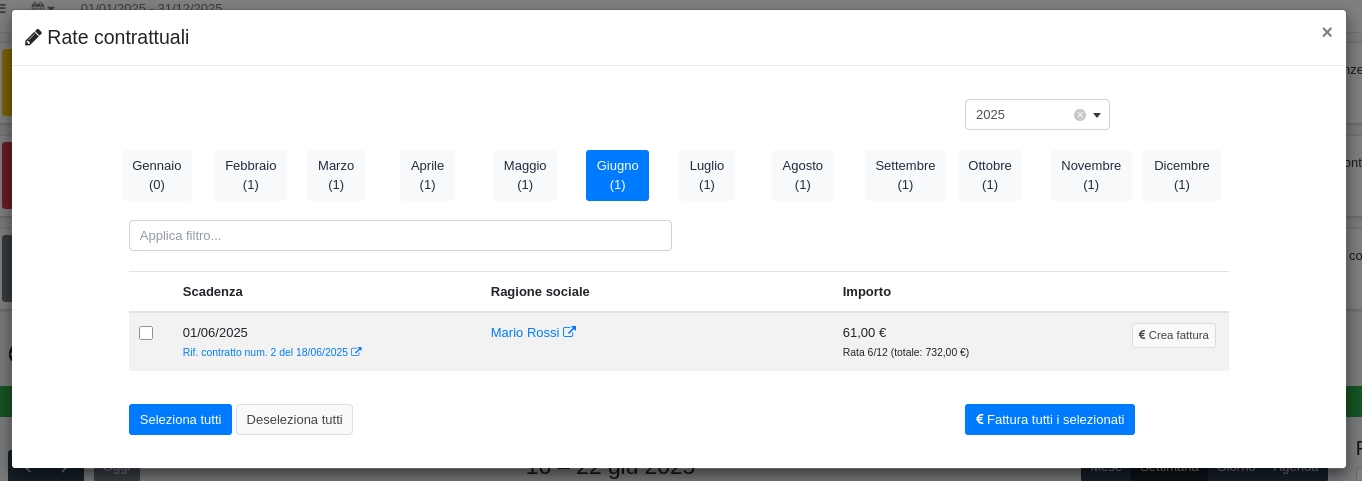
Task: Open external link icon next to Mario Rossi
Action: point(569,332)
